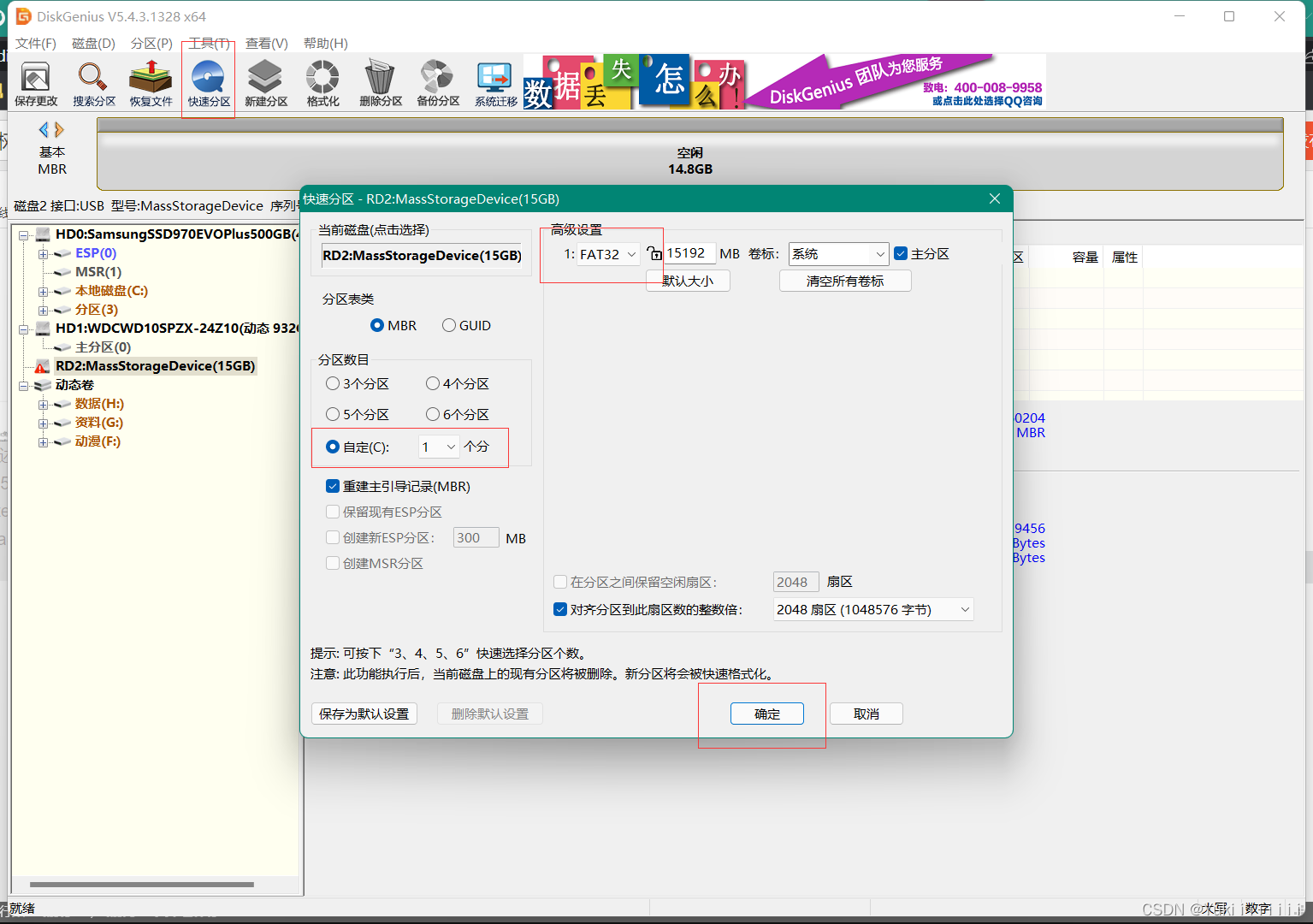Click the 默认大小 default size button
Screen dimensions: 1313x924
point(688,281)
